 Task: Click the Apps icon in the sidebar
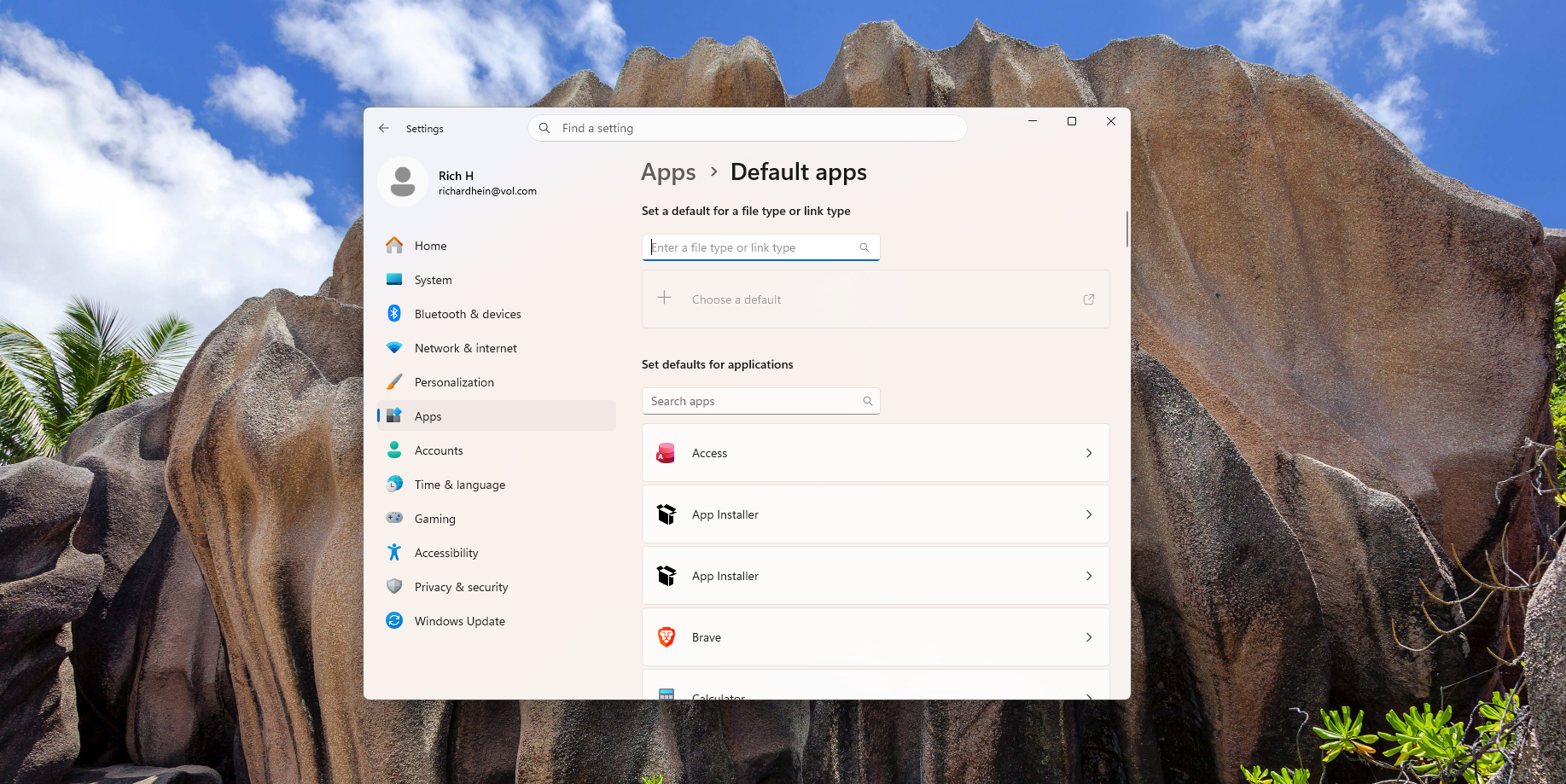(394, 416)
